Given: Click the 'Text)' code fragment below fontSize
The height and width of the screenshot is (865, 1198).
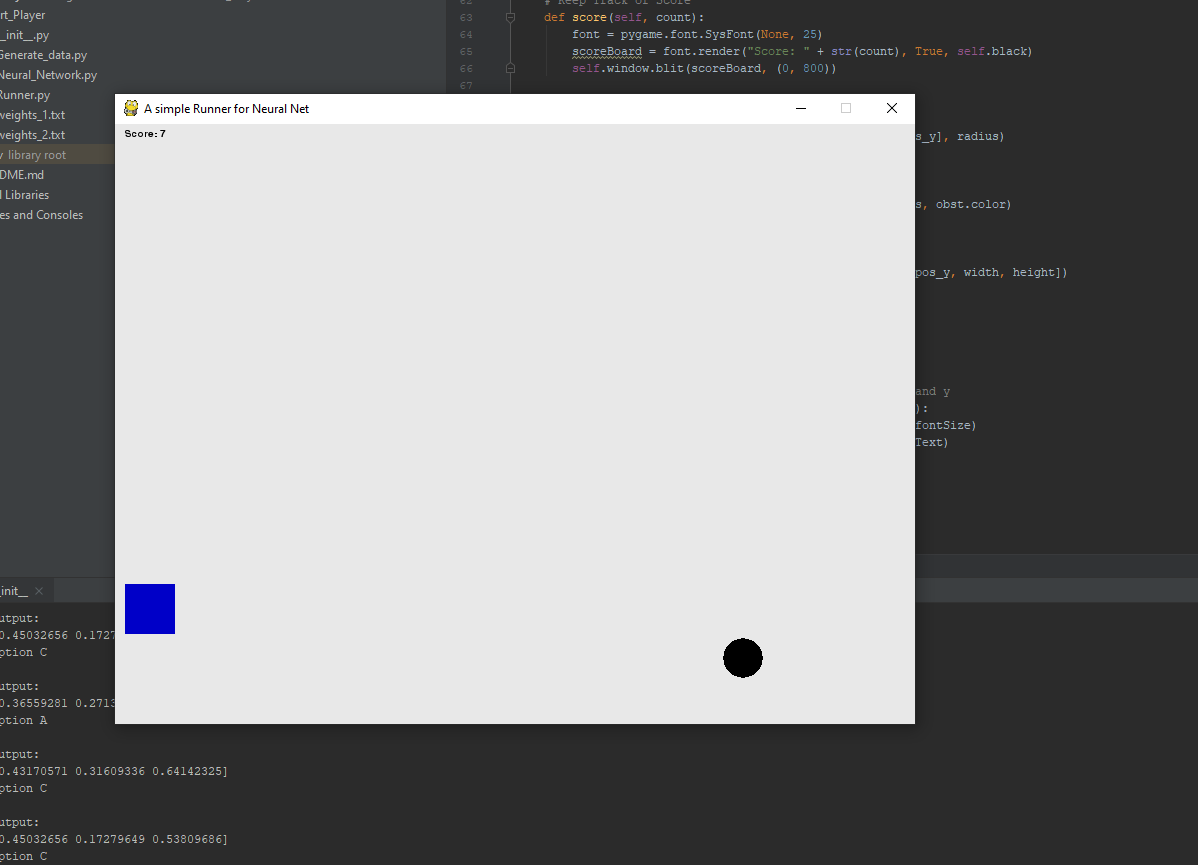Looking at the screenshot, I should coord(932,442).
